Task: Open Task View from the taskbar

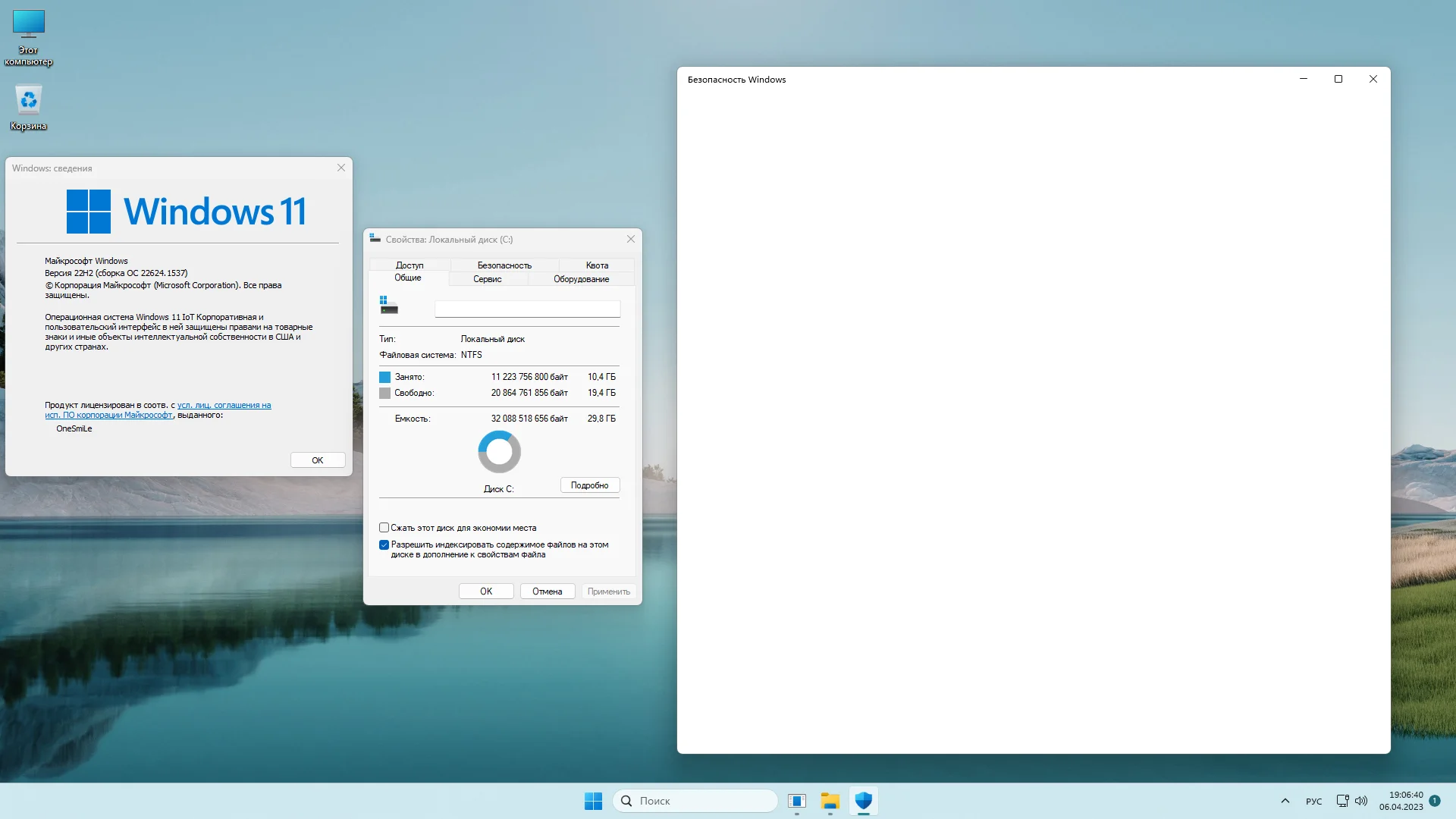Action: pos(796,801)
